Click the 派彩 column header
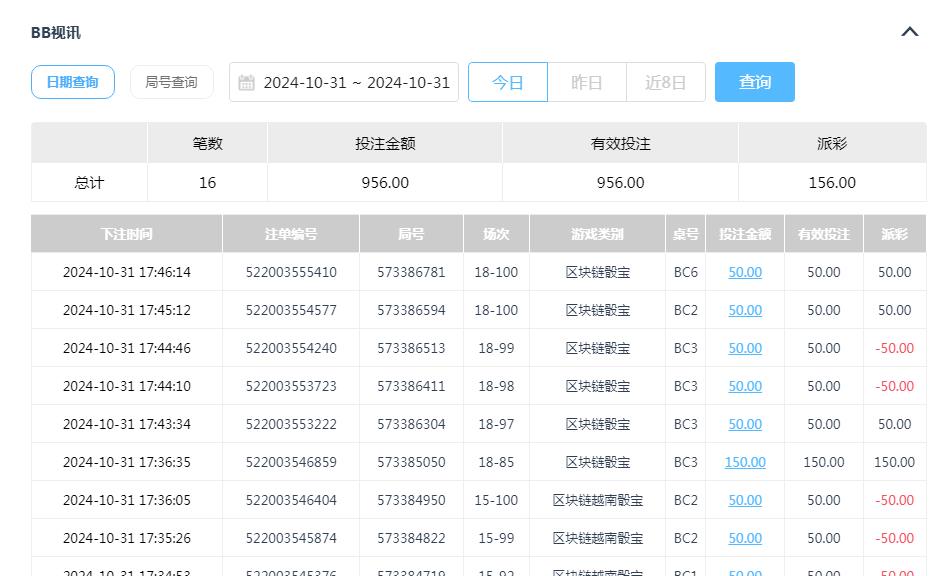The height and width of the screenshot is (576, 952). coord(894,233)
